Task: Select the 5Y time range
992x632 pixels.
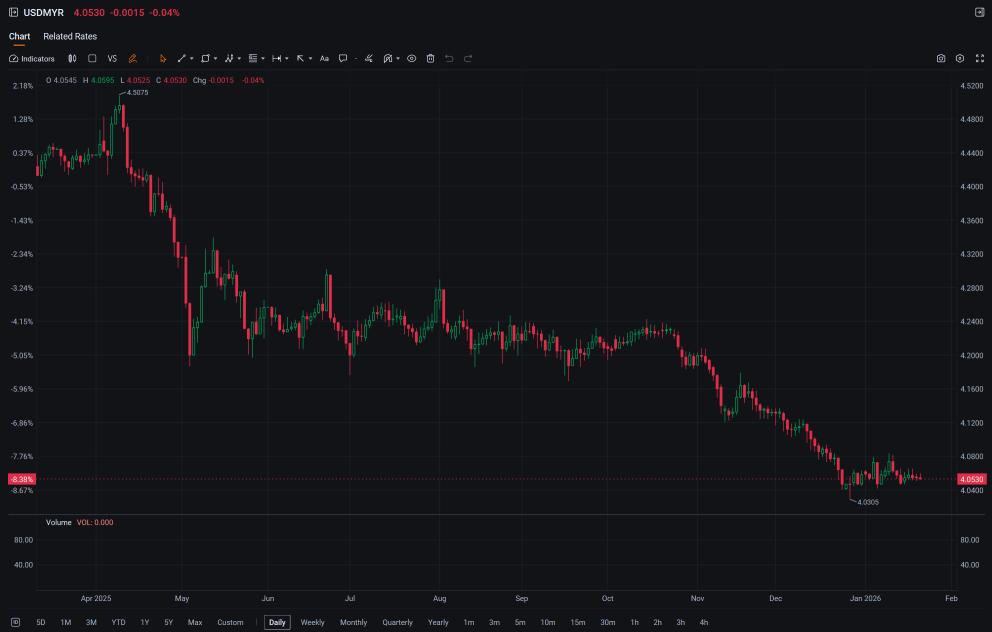Action: point(168,623)
